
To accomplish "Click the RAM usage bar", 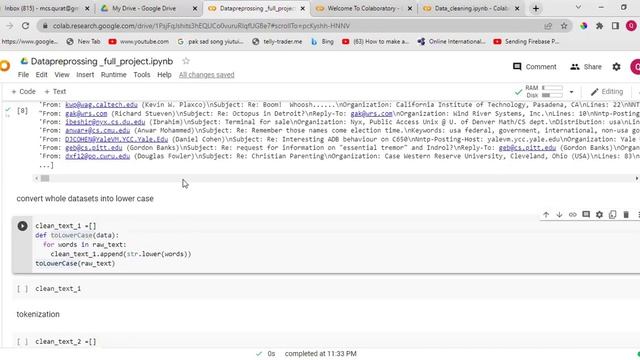I will click(552, 88).
